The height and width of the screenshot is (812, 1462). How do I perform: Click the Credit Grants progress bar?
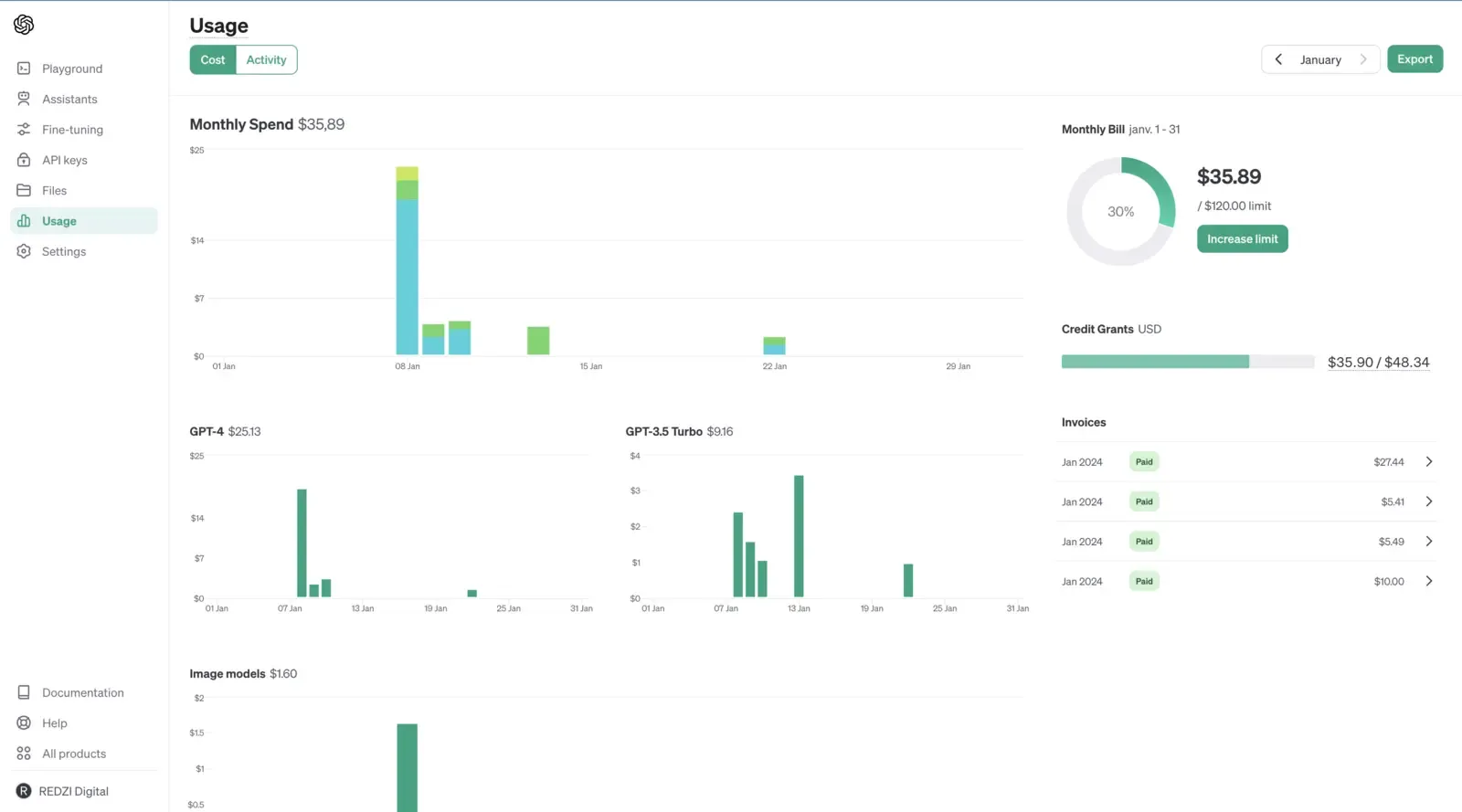(1188, 362)
